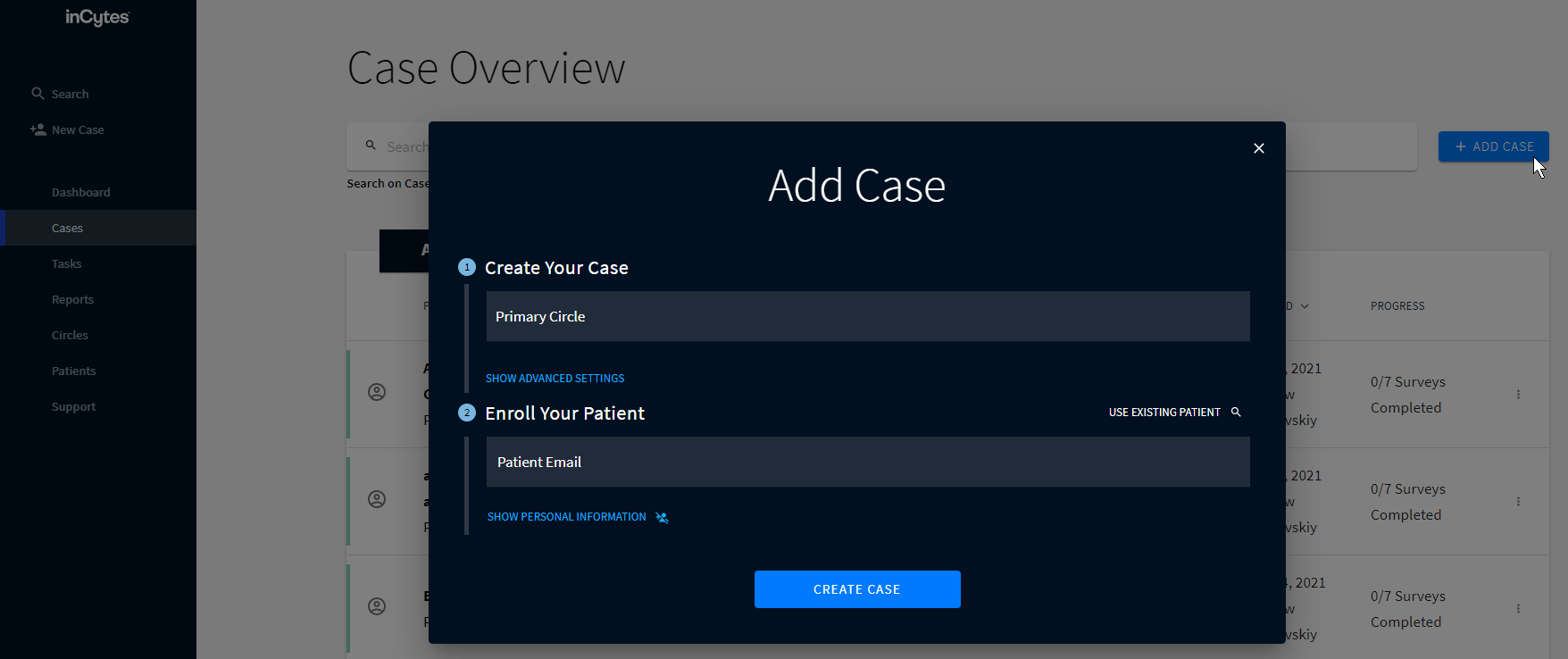Navigate to Patients in the sidebar
1568x659 pixels.
(x=73, y=371)
